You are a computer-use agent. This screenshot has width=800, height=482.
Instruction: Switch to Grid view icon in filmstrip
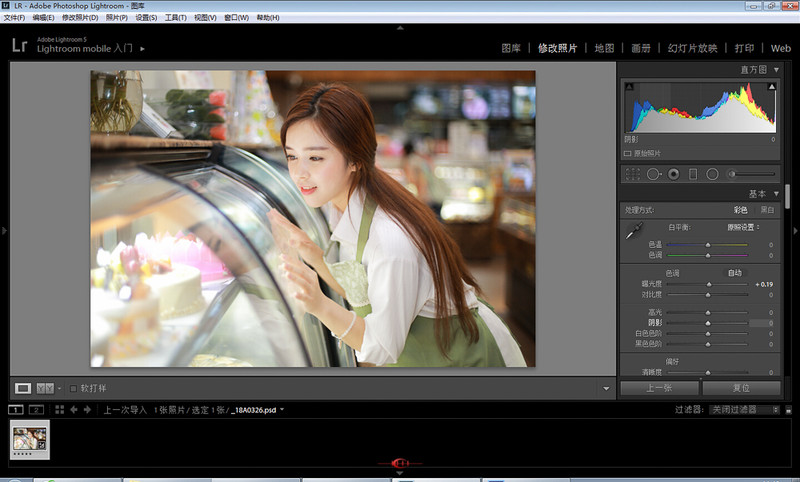tap(60, 410)
